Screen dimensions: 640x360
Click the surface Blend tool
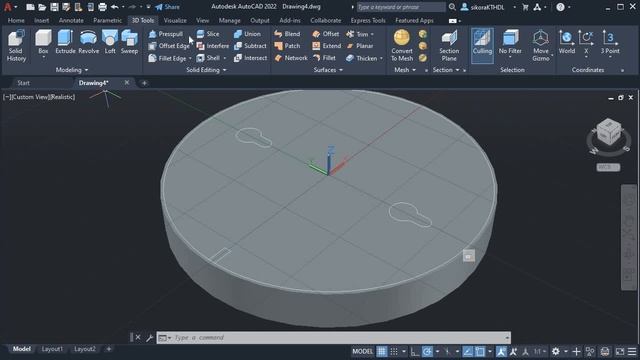click(x=287, y=34)
